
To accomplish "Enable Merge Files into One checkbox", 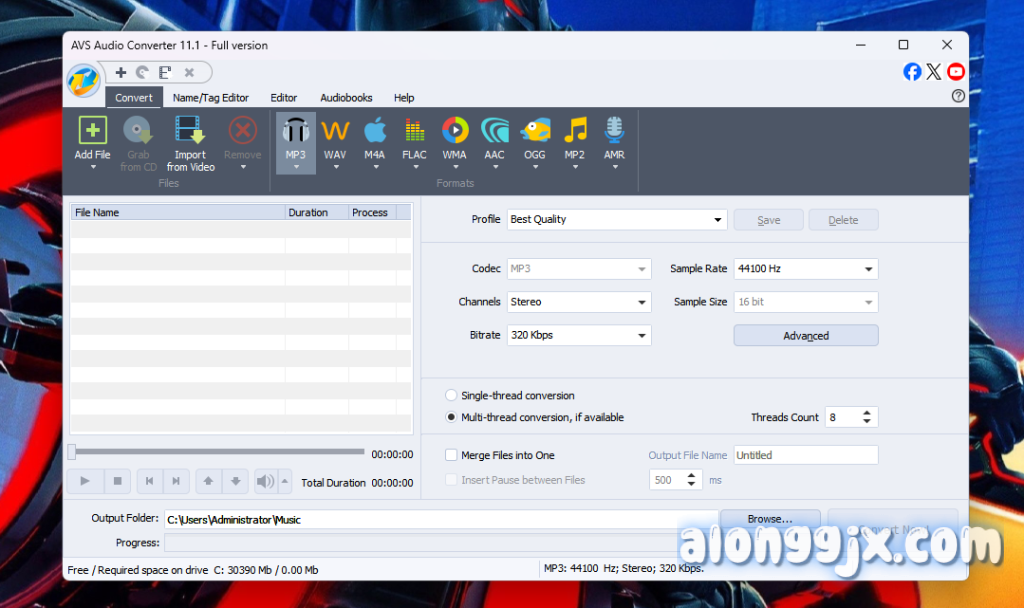I will 451,456.
